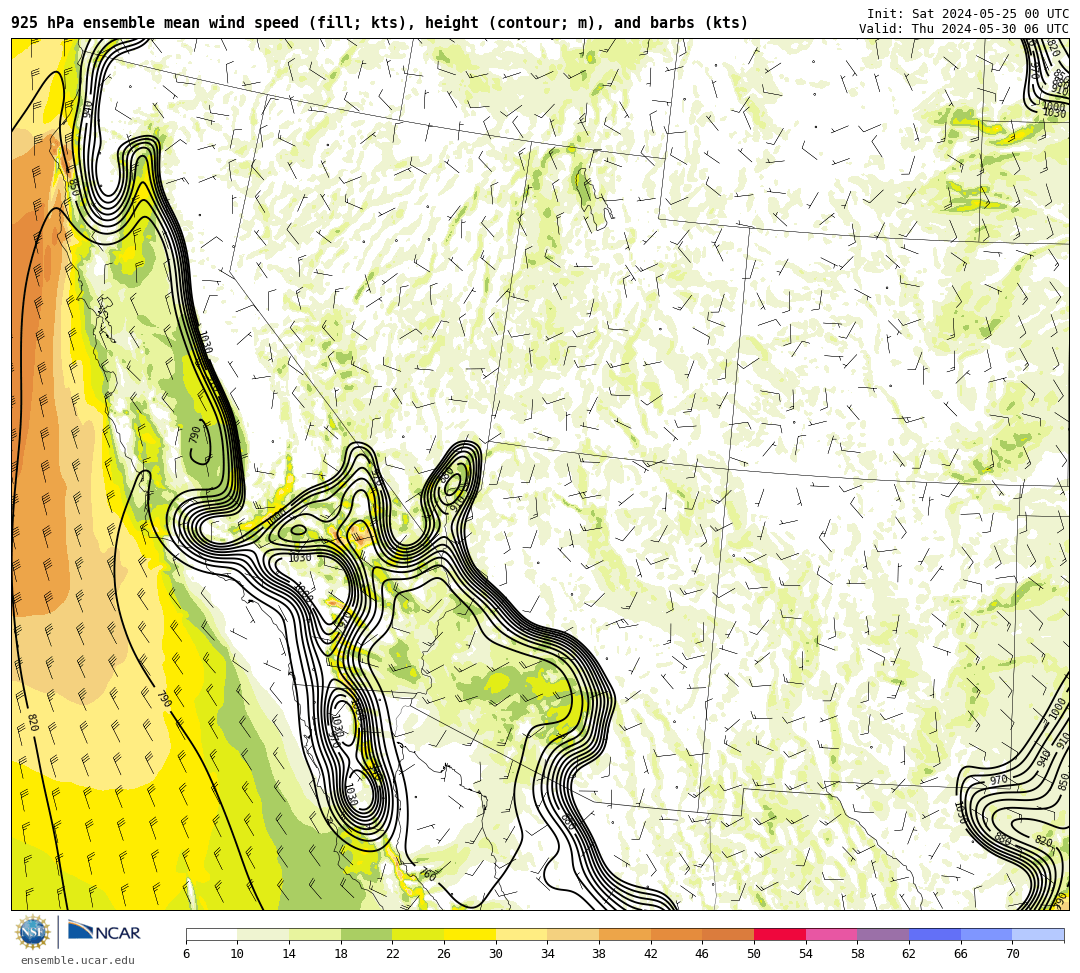The image size is (1080, 973).
Task: Click the 820 contour label over the Pacific
Action: coord(33,722)
